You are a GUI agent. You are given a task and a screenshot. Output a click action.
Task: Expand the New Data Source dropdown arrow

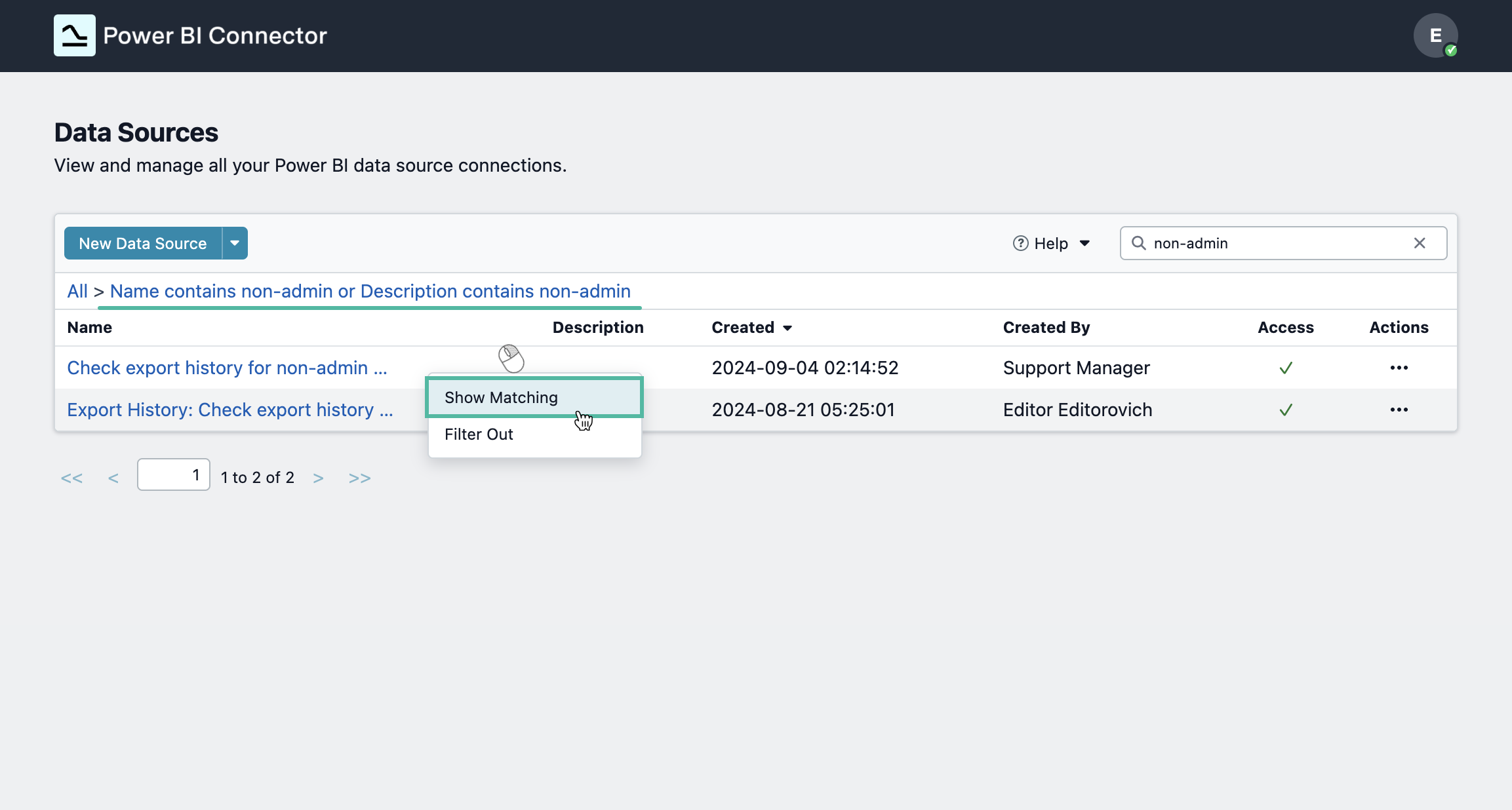(235, 243)
